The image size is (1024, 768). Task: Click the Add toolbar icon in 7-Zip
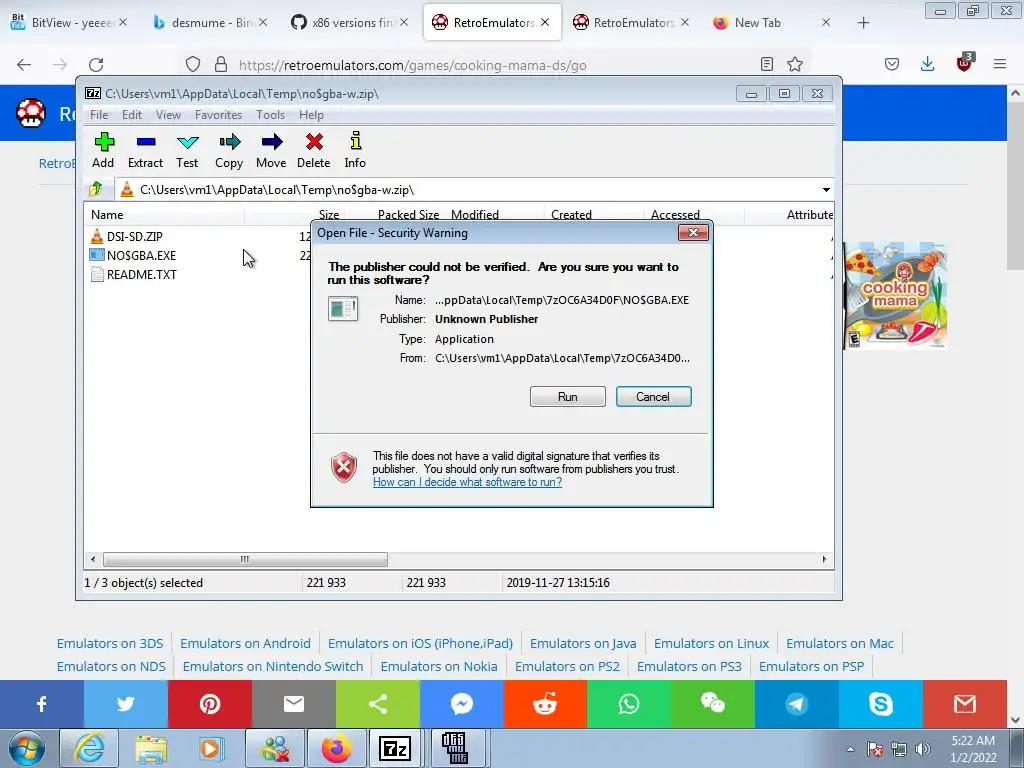(104, 151)
